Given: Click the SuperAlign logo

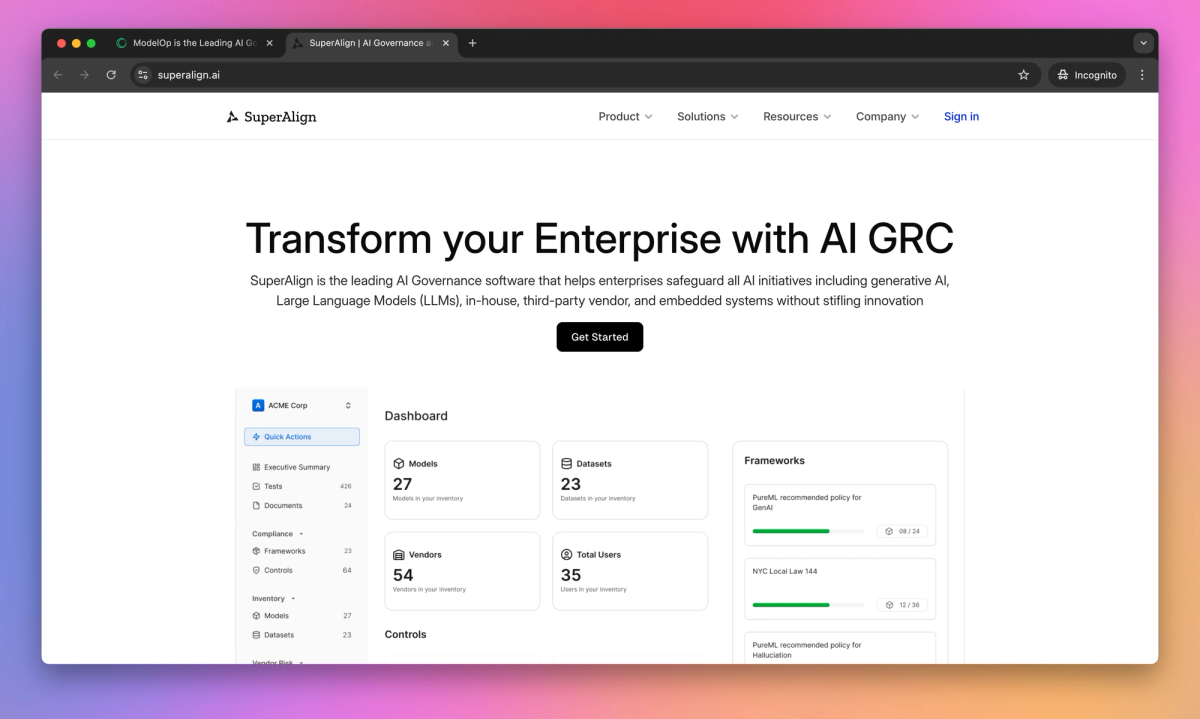Looking at the screenshot, I should [x=271, y=117].
